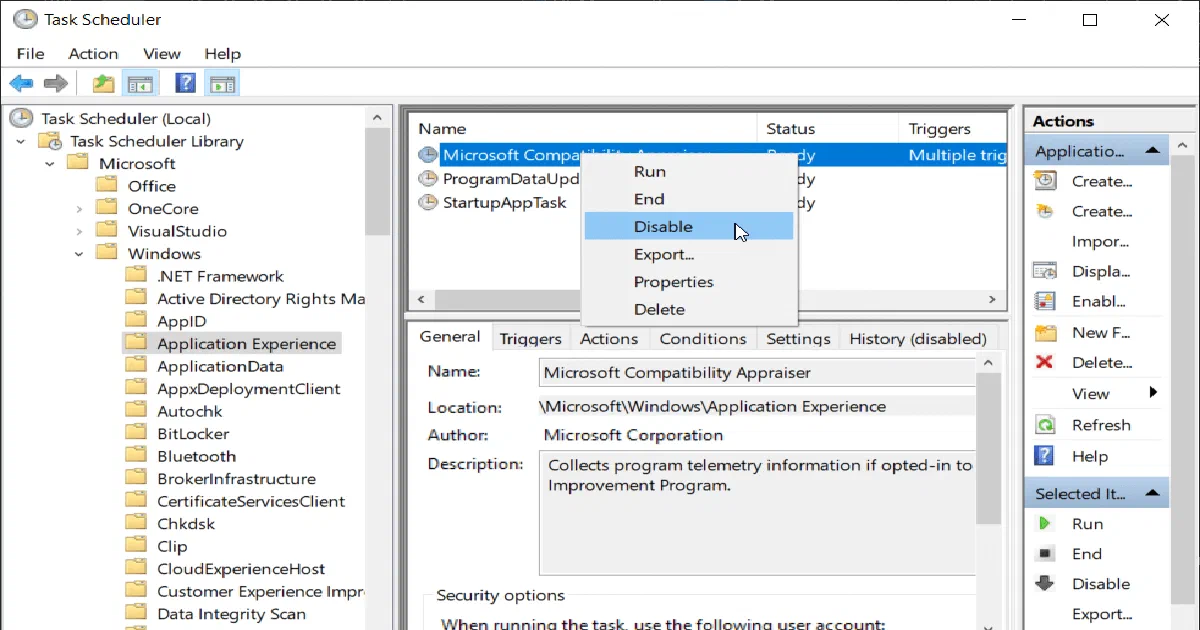Click the Create Basic Task icon in Actions
This screenshot has height=630, width=1200.
point(1046,181)
